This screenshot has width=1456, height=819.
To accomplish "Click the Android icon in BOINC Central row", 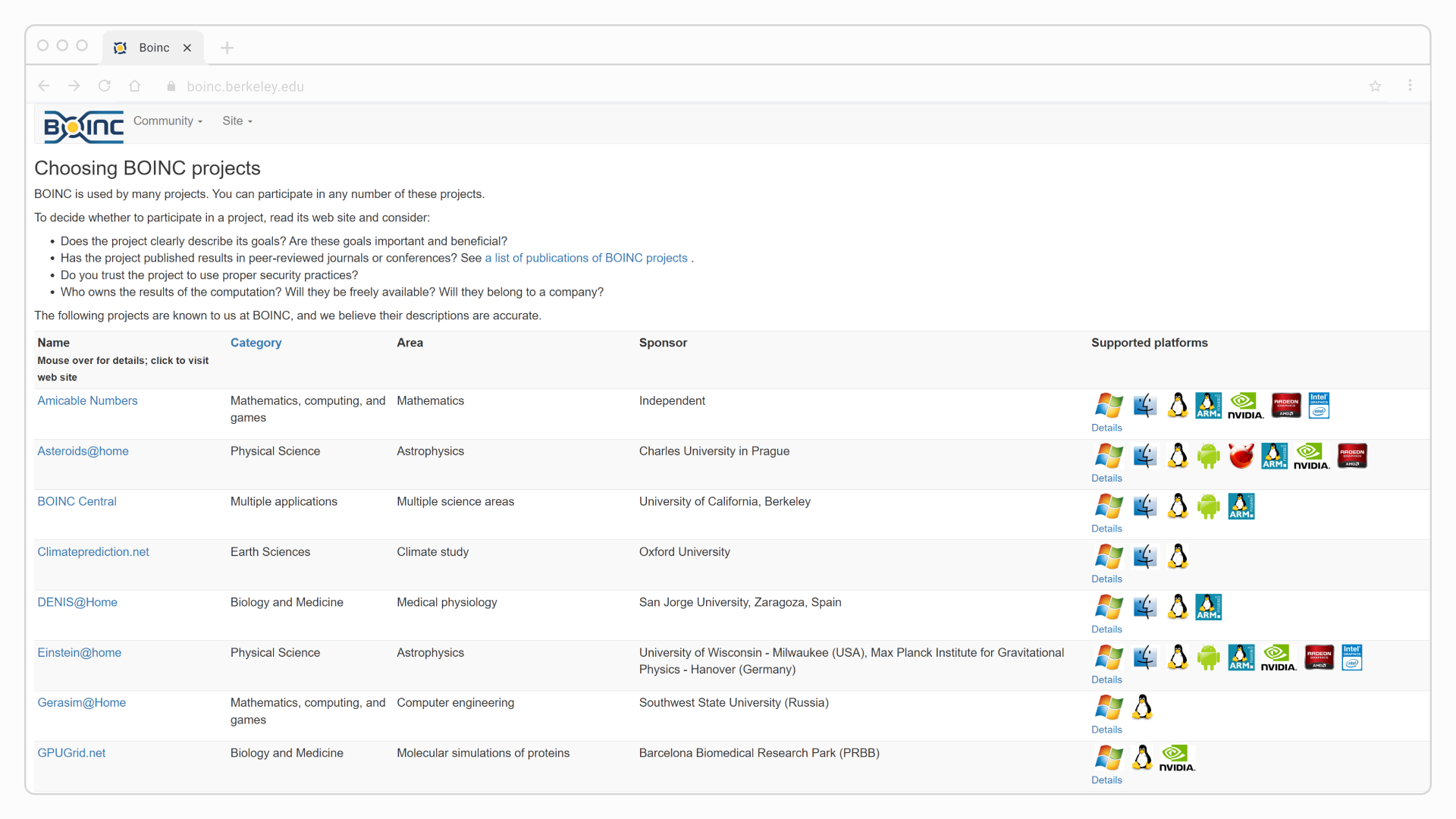I will 1209,507.
